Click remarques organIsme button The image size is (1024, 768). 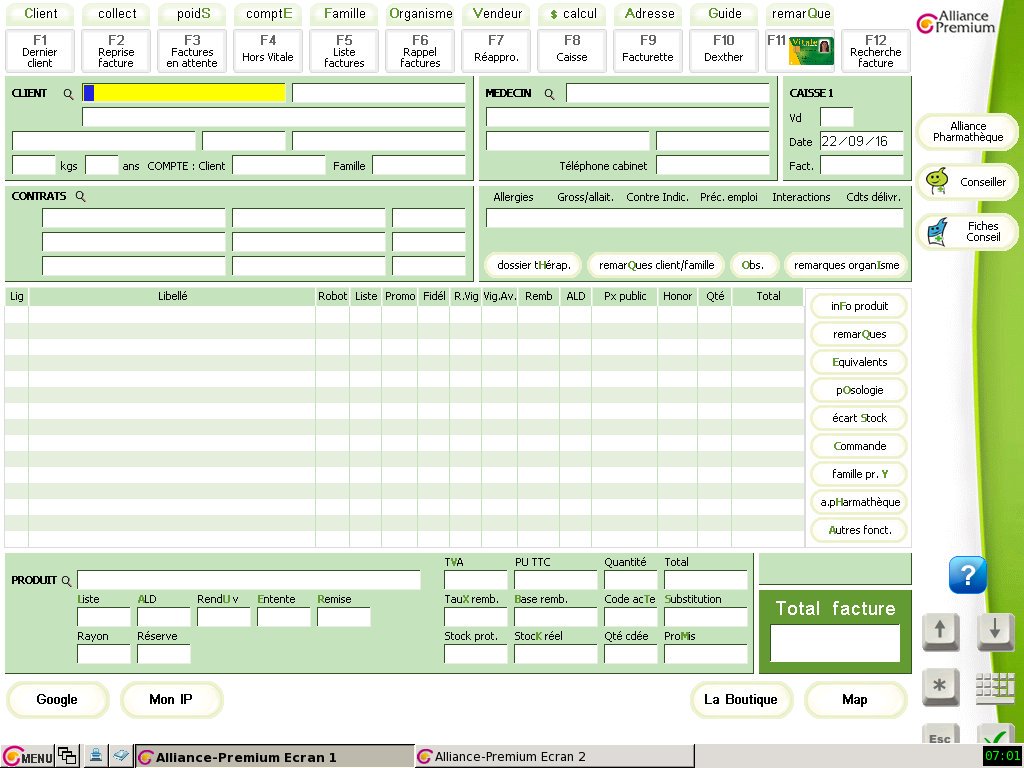[x=846, y=265]
